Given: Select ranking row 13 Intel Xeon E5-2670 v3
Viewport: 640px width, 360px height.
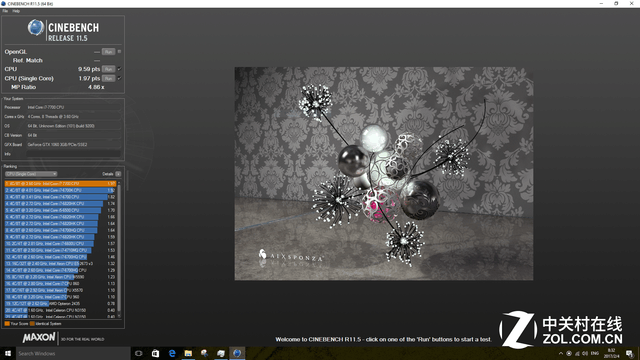Looking at the screenshot, I should coord(60,264).
